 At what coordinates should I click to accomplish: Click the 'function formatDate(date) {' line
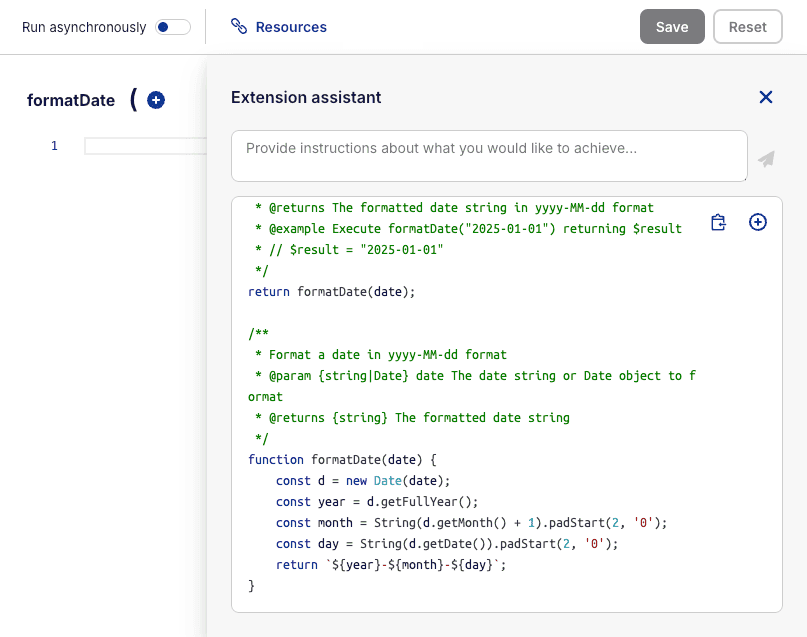coord(342,459)
